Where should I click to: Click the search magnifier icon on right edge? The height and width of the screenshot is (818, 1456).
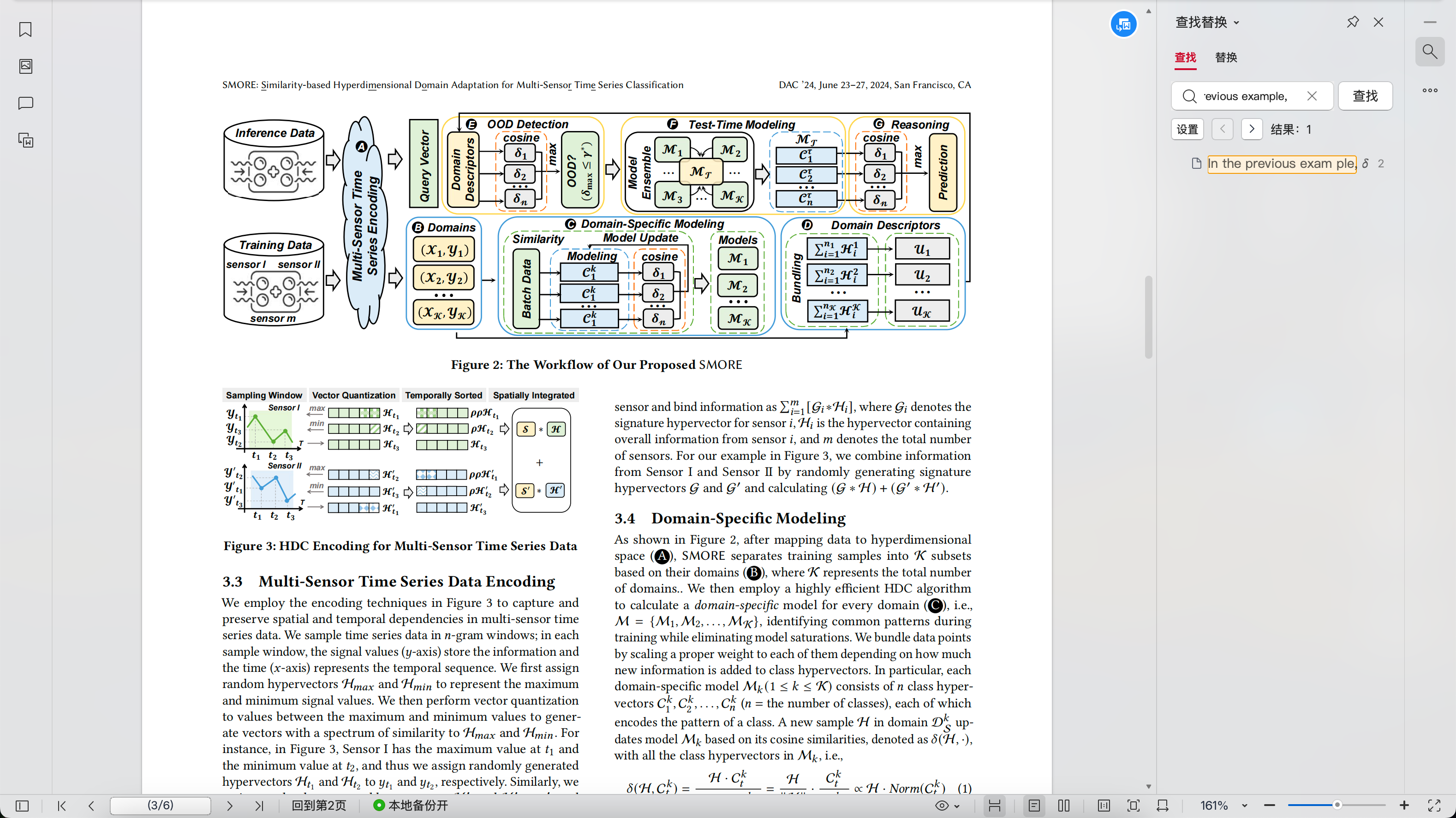pyautogui.click(x=1429, y=52)
